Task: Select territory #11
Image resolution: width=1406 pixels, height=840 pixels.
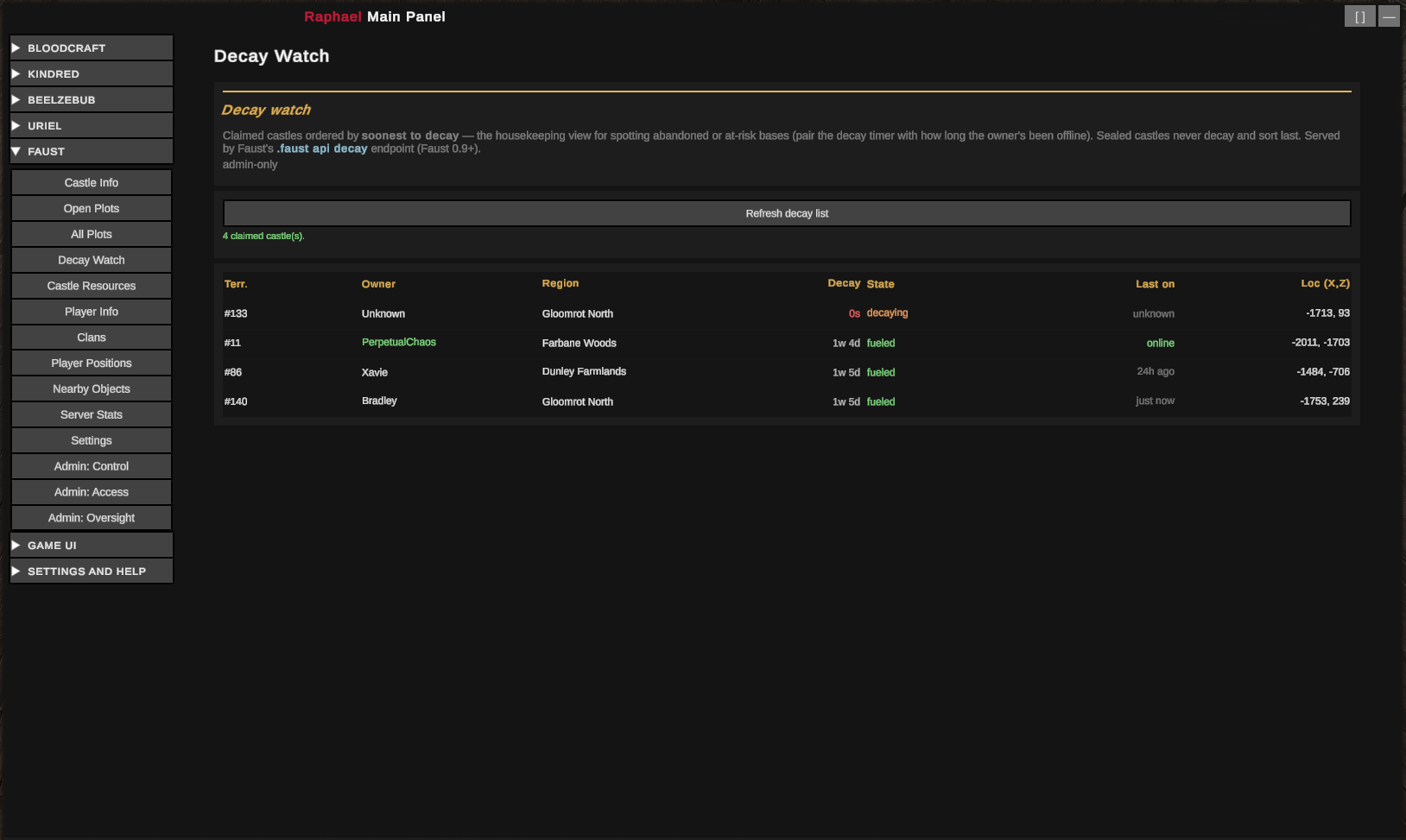Action: click(x=232, y=343)
